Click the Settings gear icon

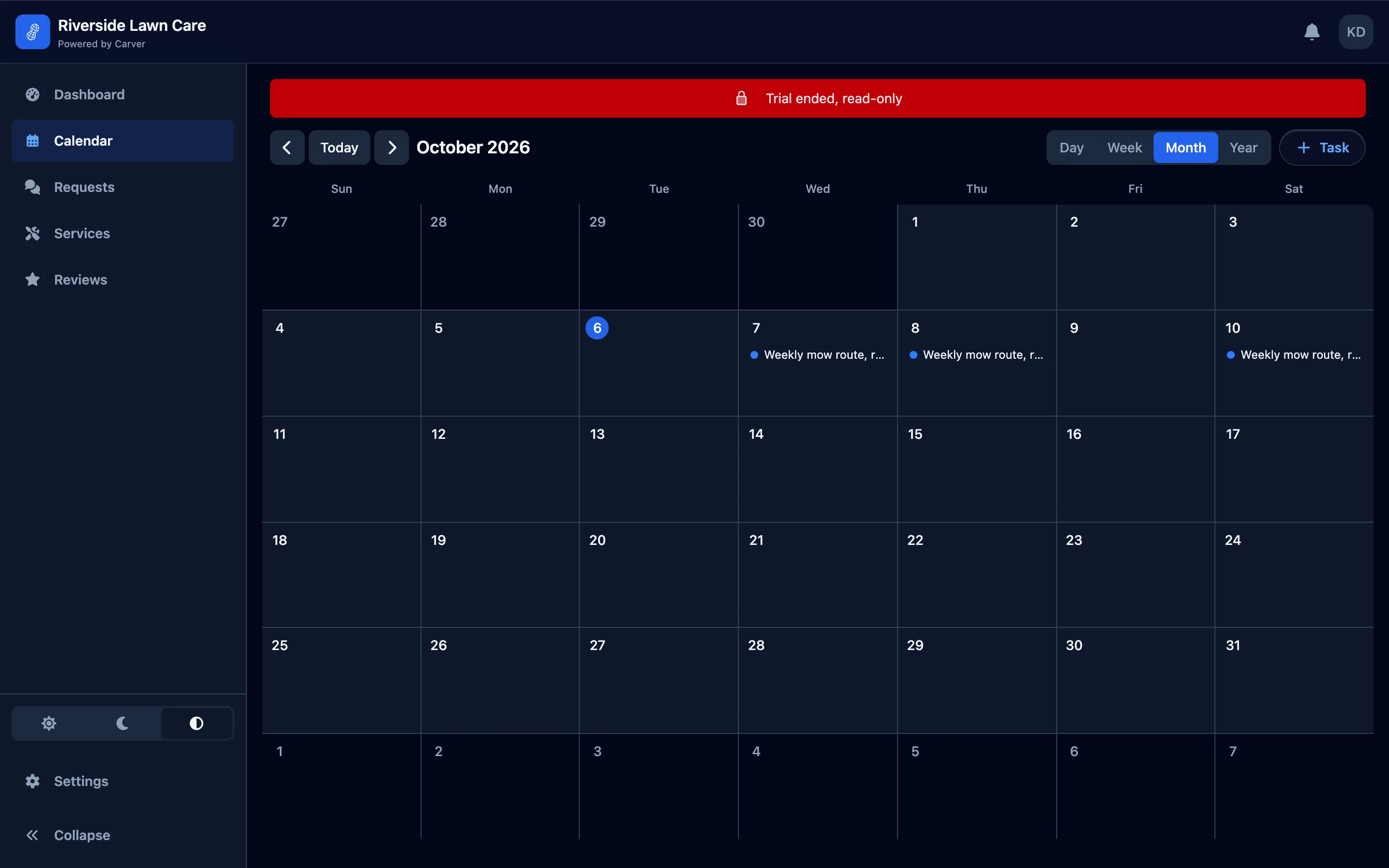33,781
